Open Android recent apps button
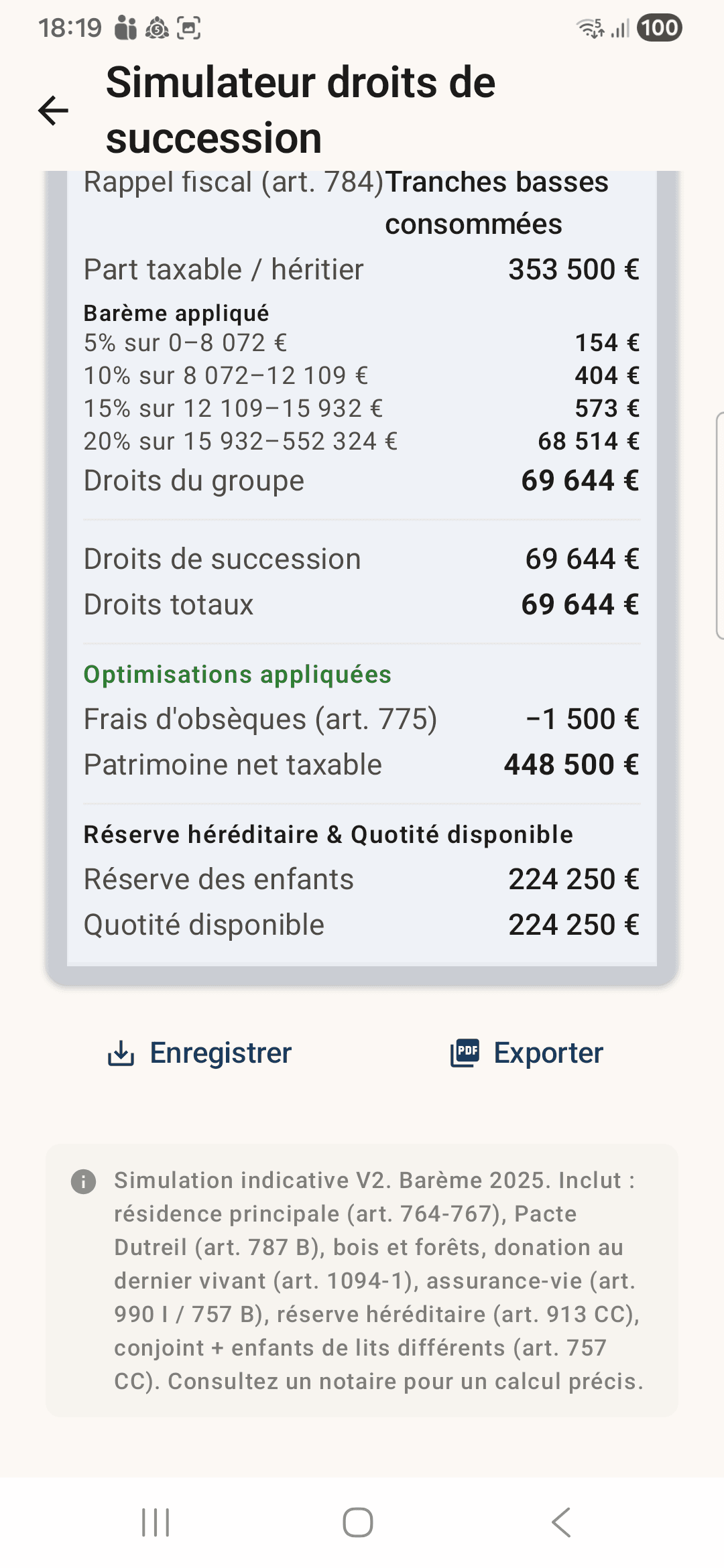 click(156, 1522)
